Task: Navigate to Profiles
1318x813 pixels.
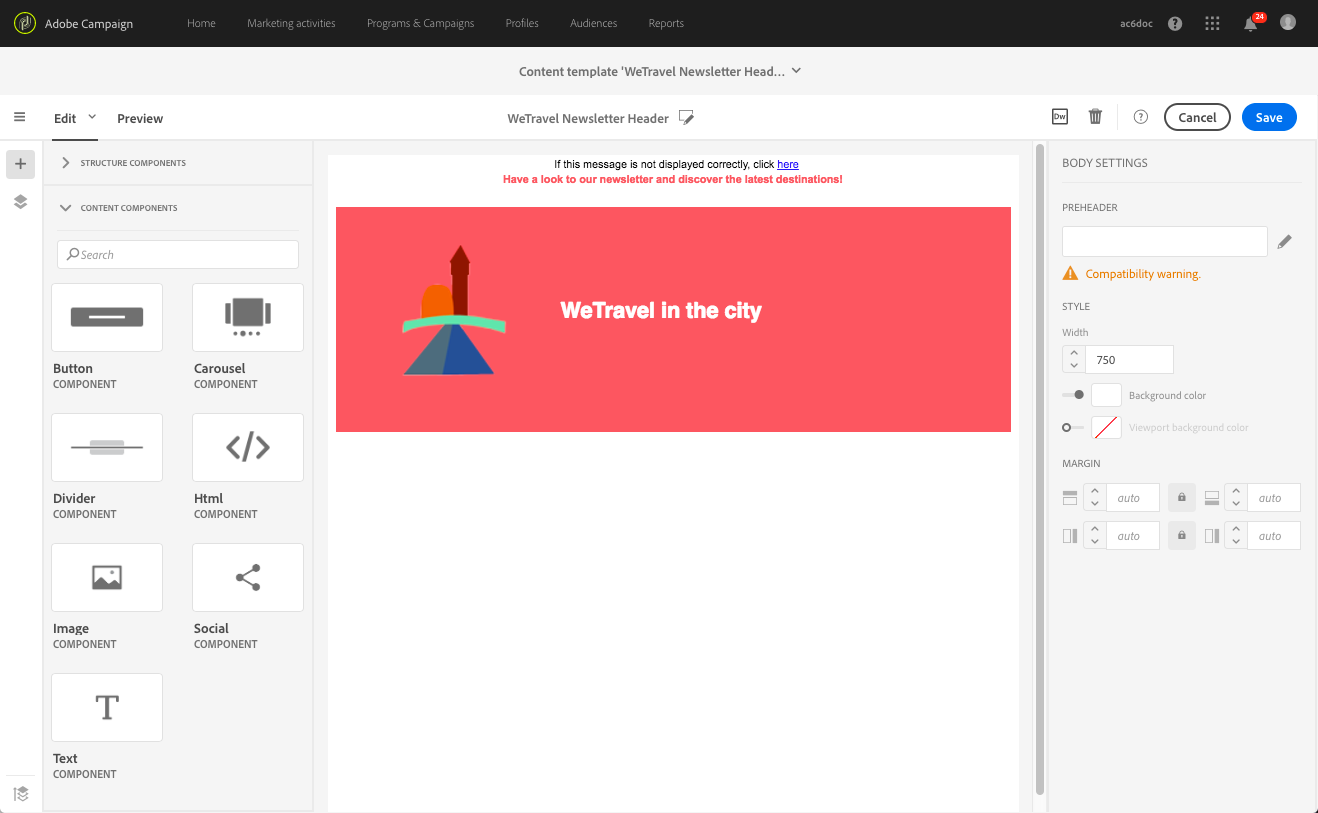Action: tap(522, 23)
